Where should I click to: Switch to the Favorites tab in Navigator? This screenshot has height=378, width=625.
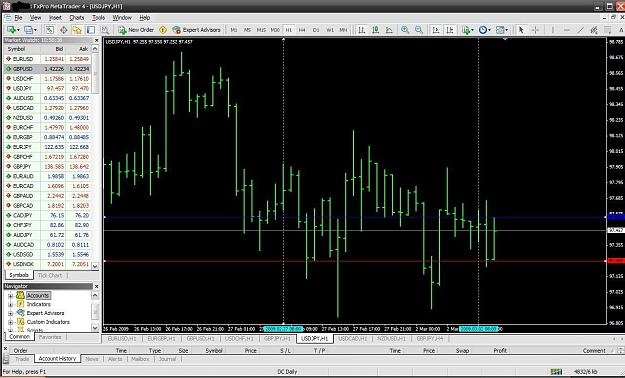click(x=50, y=337)
